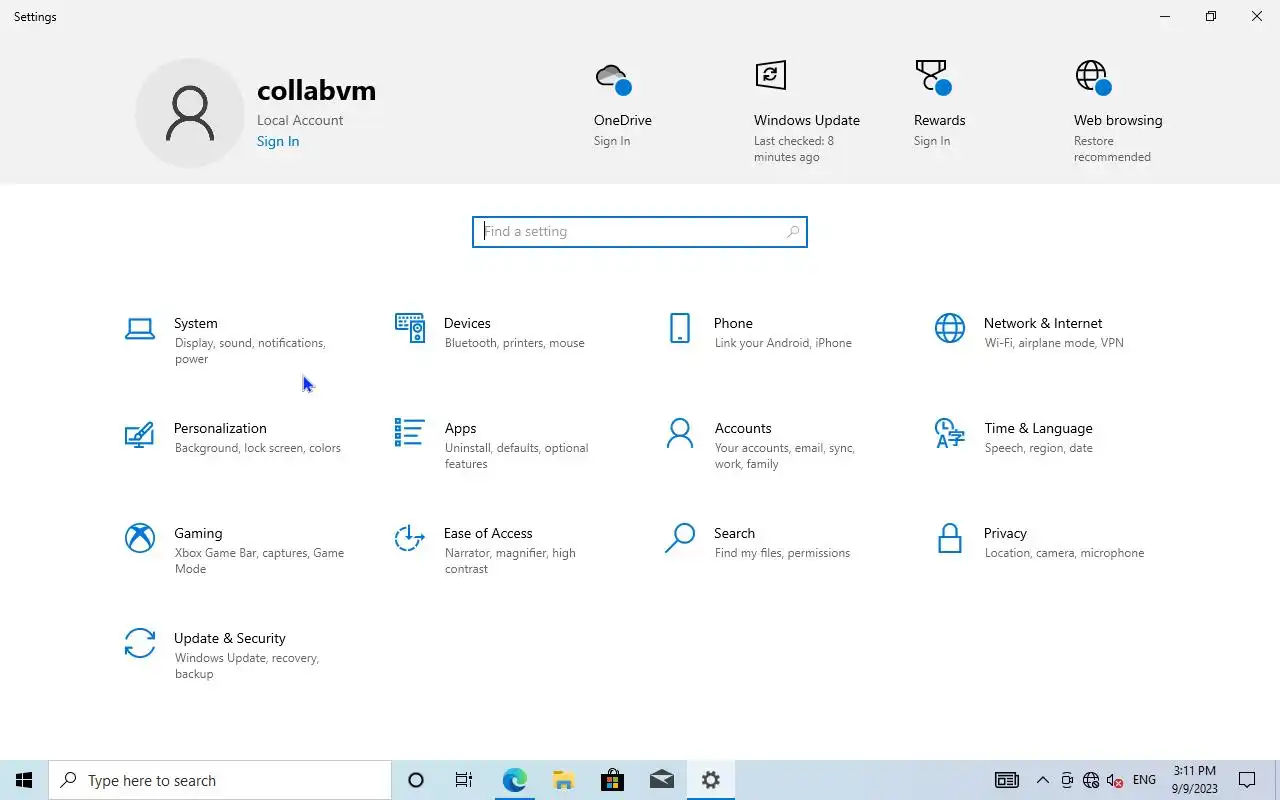Open the Personalization settings icon
This screenshot has height=800, width=1280.
click(139, 434)
